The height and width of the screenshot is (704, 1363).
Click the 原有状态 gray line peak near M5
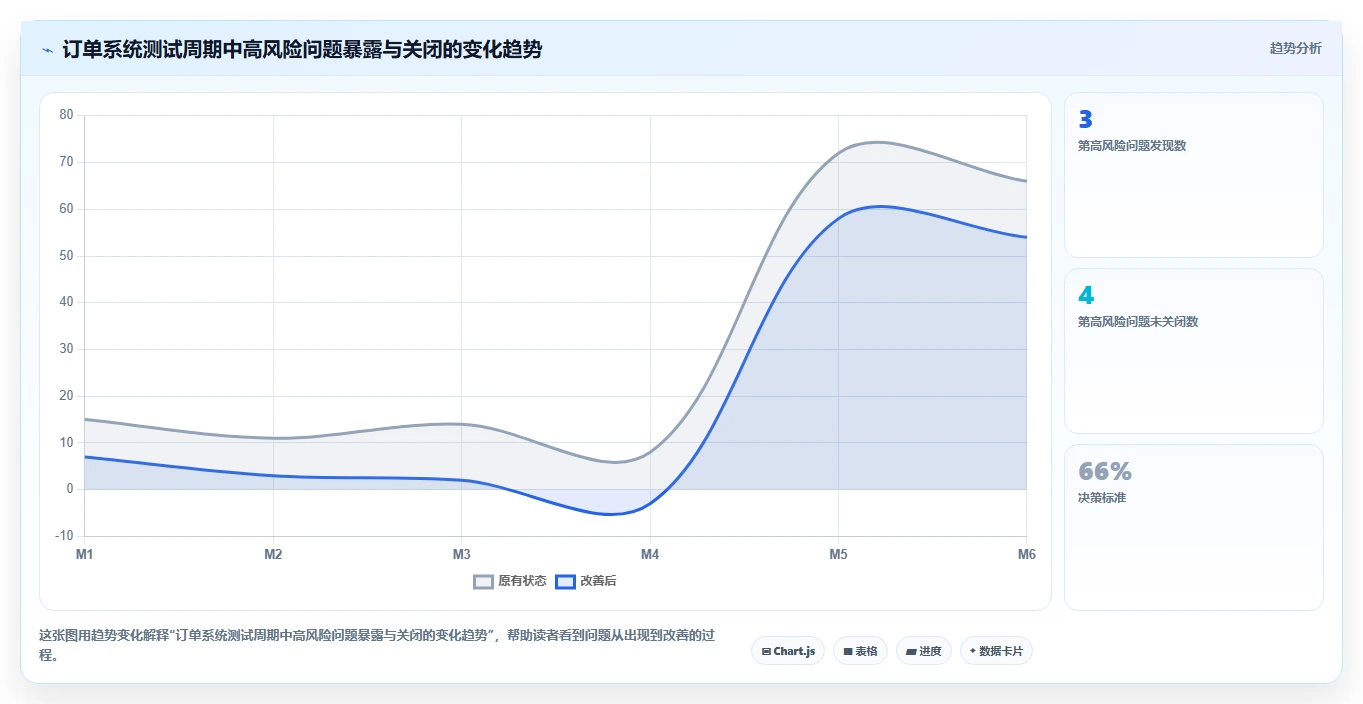click(876, 142)
